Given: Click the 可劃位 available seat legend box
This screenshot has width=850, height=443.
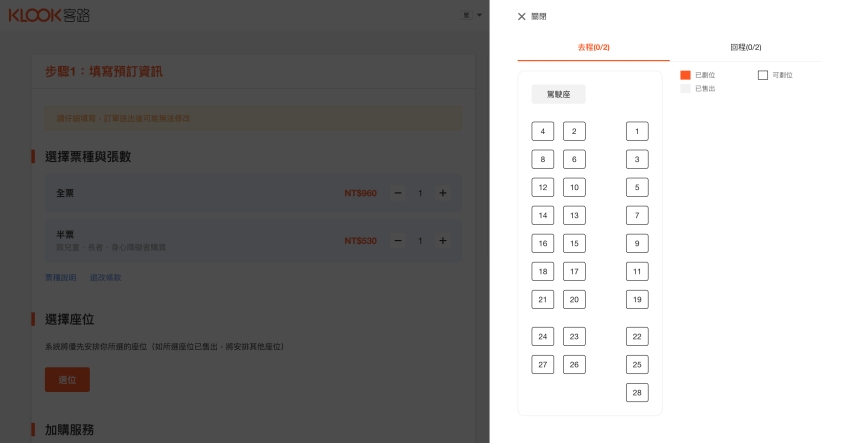Looking at the screenshot, I should [x=763, y=75].
